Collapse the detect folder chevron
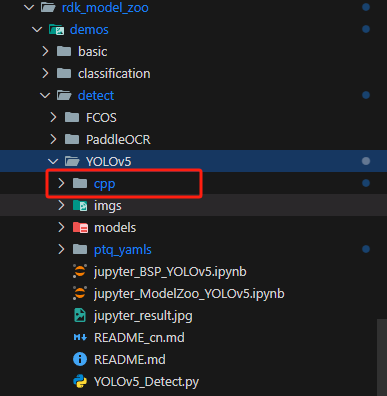Image resolution: width=387 pixels, height=396 pixels. (45, 95)
